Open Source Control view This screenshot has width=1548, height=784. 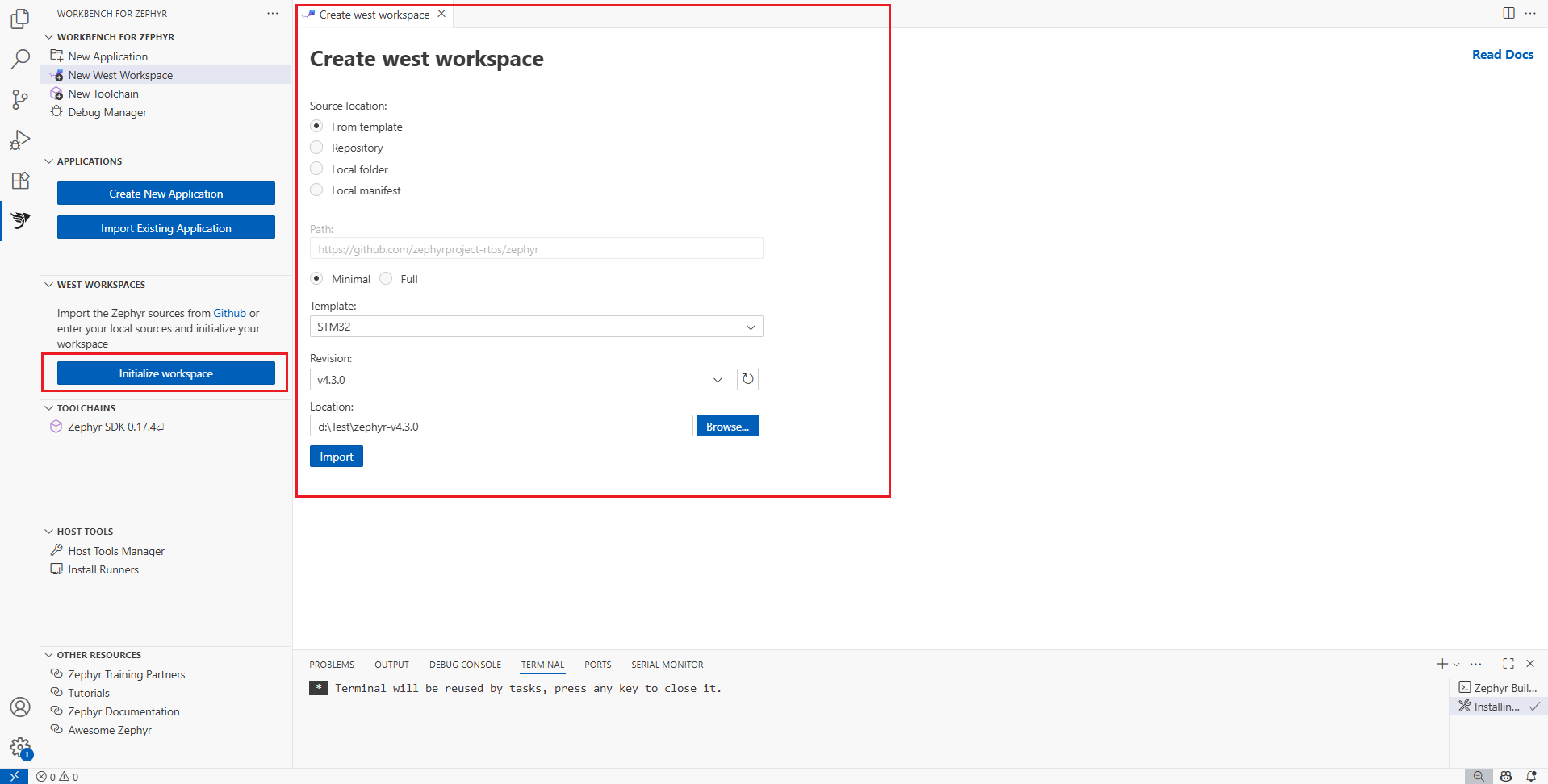[20, 99]
